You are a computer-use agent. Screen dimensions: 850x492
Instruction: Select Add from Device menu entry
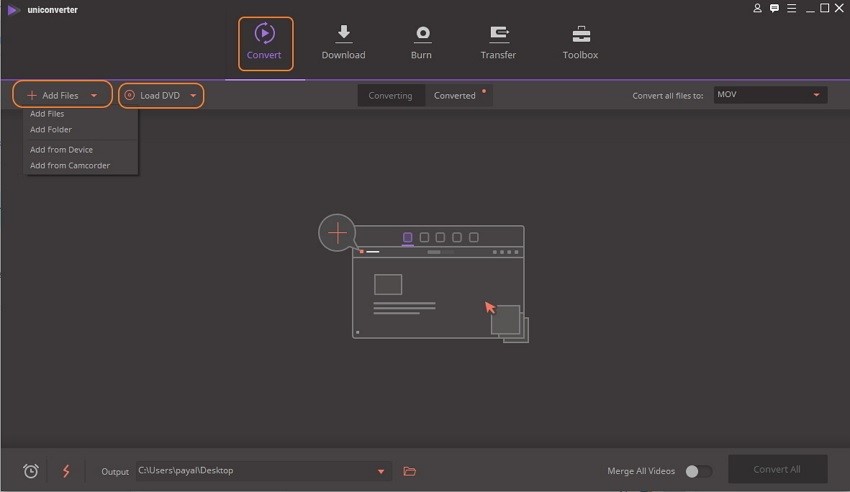click(61, 150)
